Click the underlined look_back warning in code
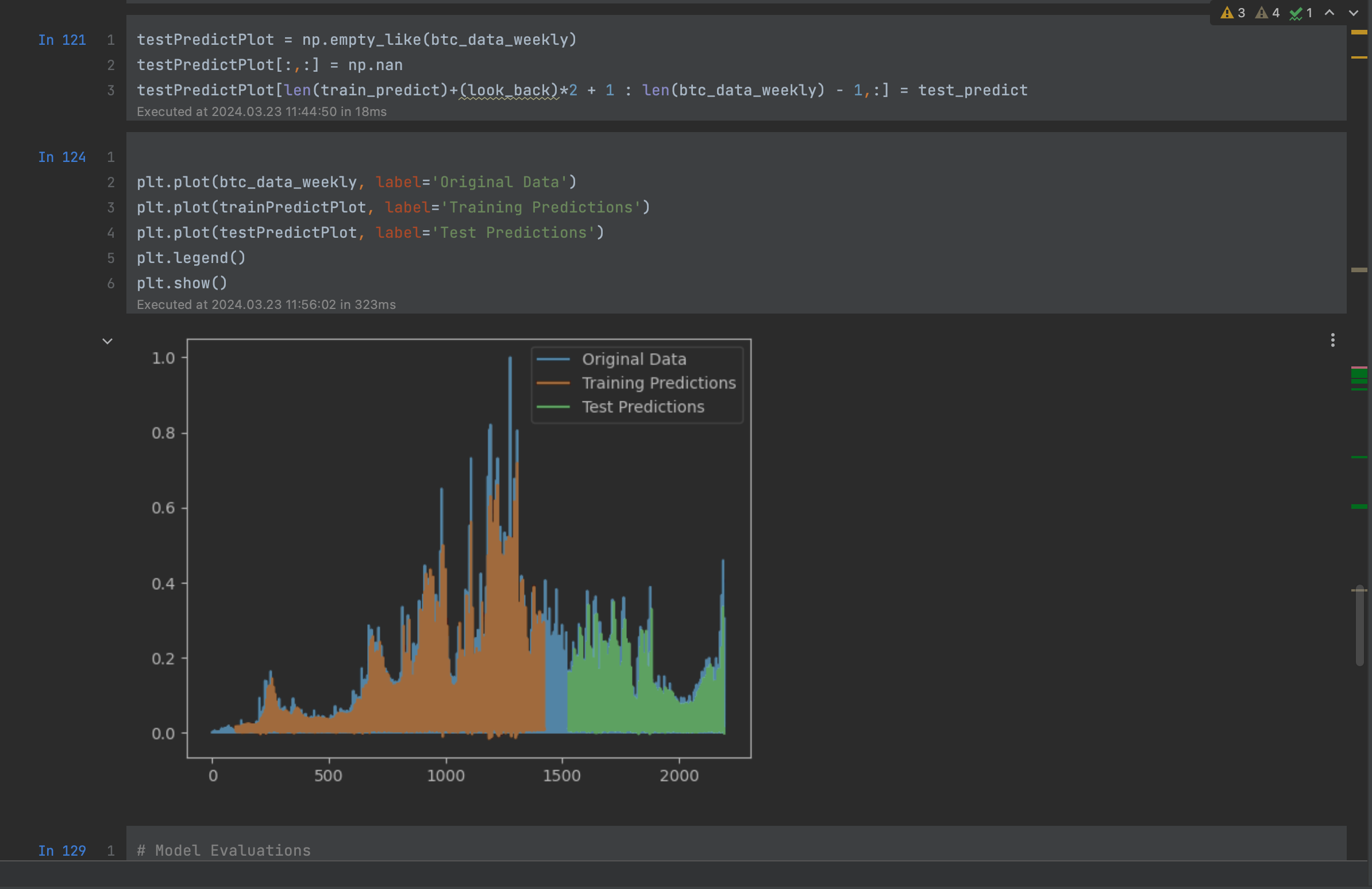Screen dimensions: 1372x889 (x=509, y=91)
